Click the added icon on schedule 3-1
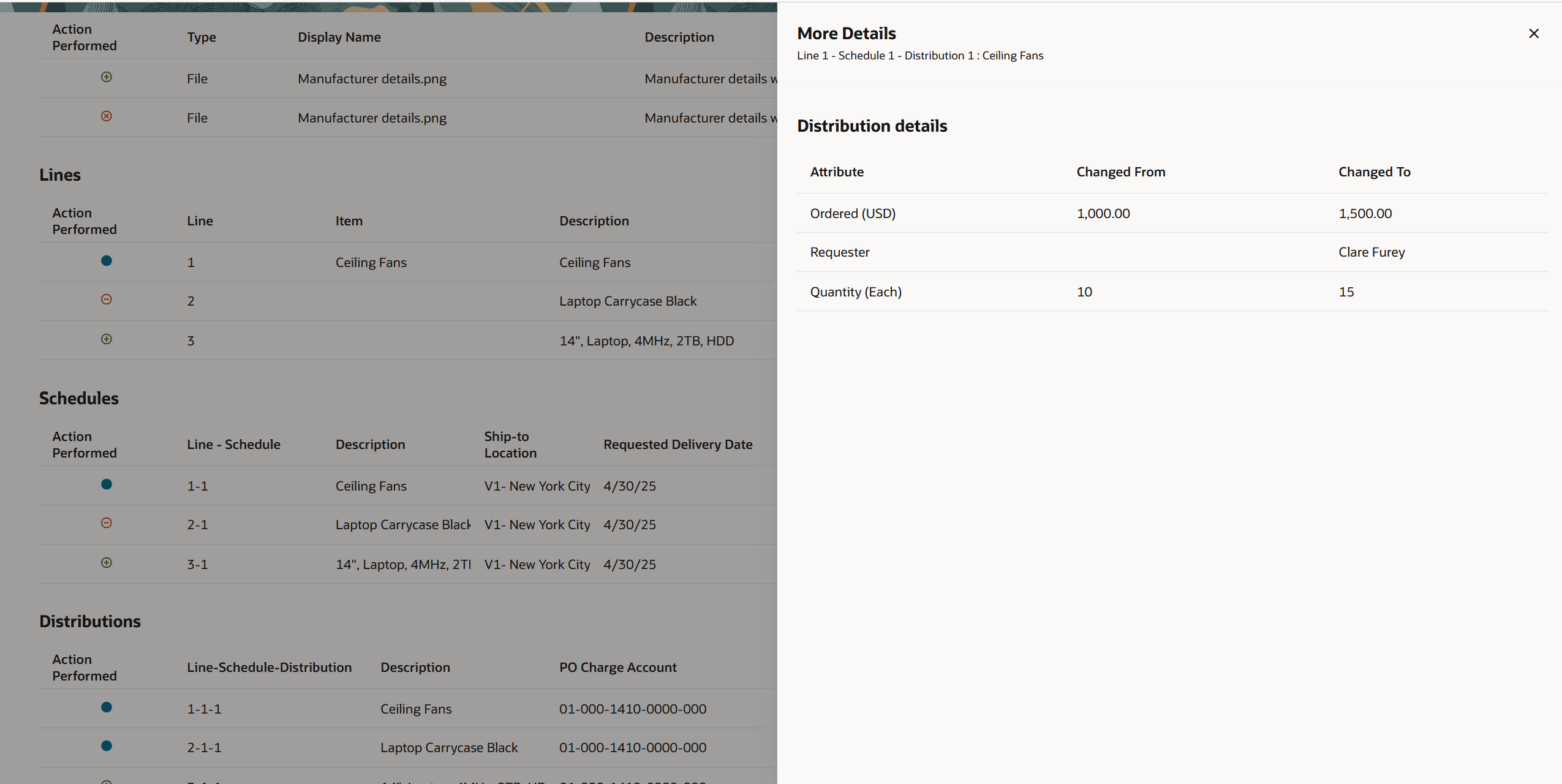This screenshot has height=784, width=1562. [x=107, y=563]
